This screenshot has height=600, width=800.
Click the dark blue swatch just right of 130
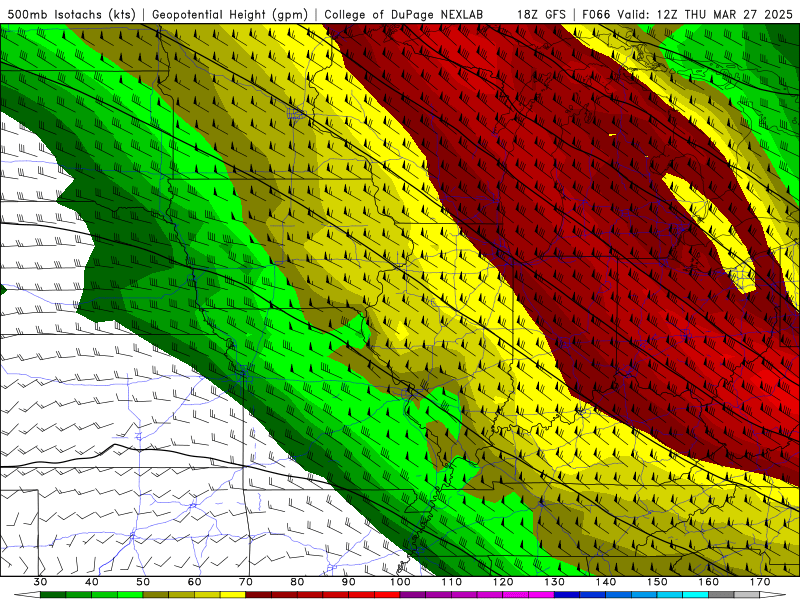[x=567, y=595]
